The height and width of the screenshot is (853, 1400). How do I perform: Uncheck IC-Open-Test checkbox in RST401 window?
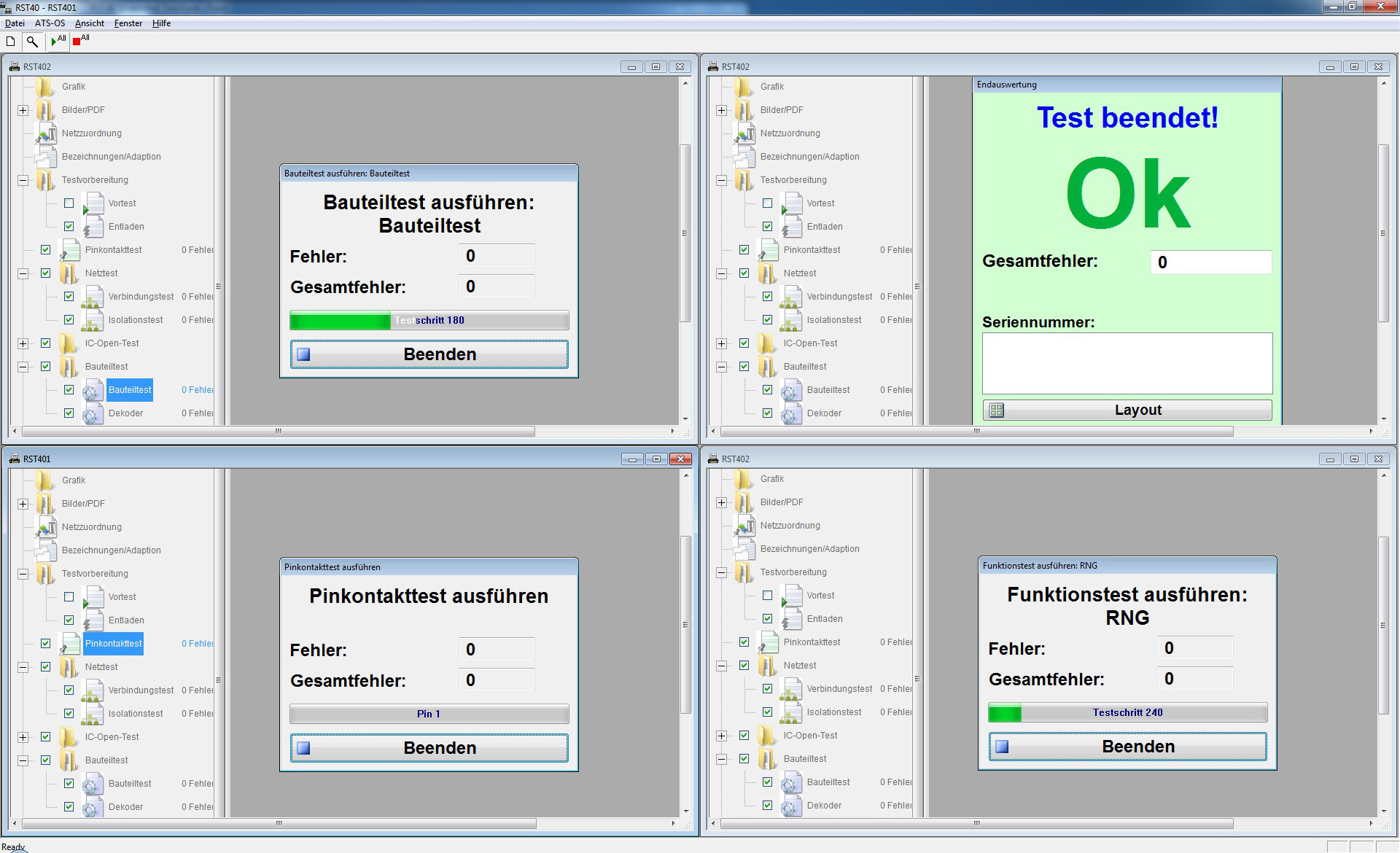pyautogui.click(x=45, y=737)
